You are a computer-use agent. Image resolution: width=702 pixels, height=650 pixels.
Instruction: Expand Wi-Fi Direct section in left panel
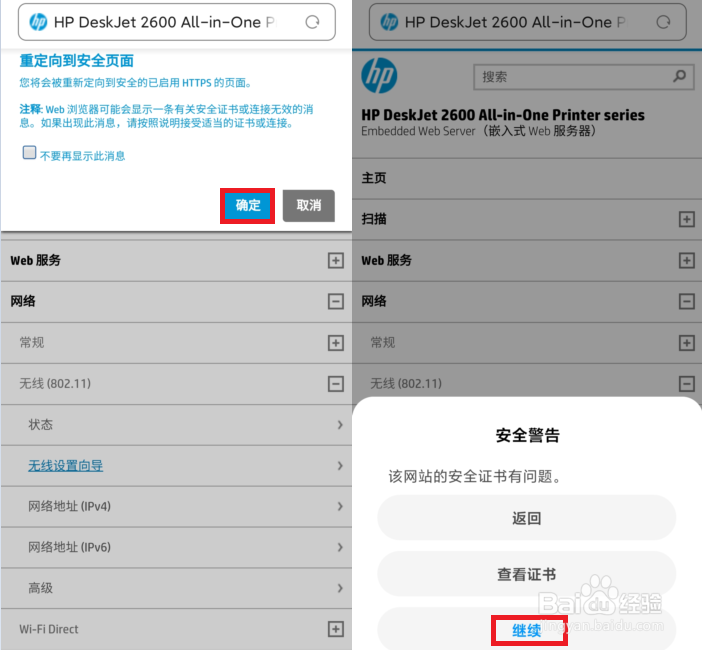click(x=335, y=629)
